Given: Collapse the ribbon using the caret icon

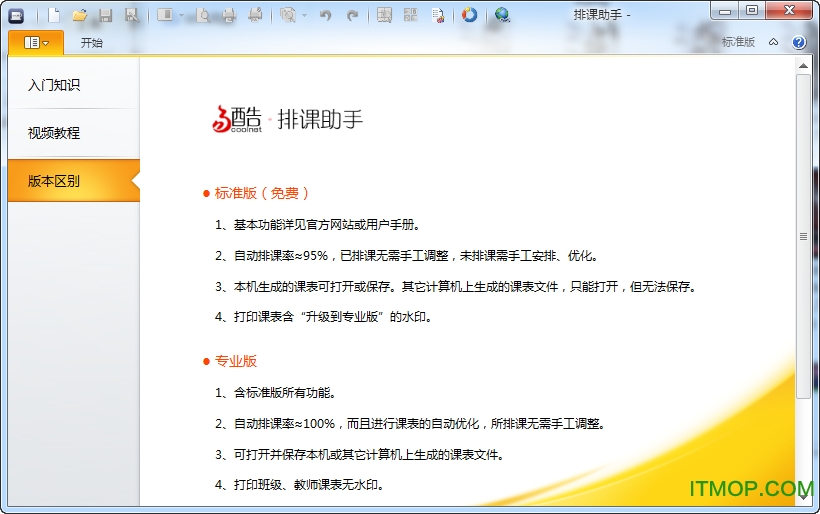Looking at the screenshot, I should pyautogui.click(x=773, y=42).
